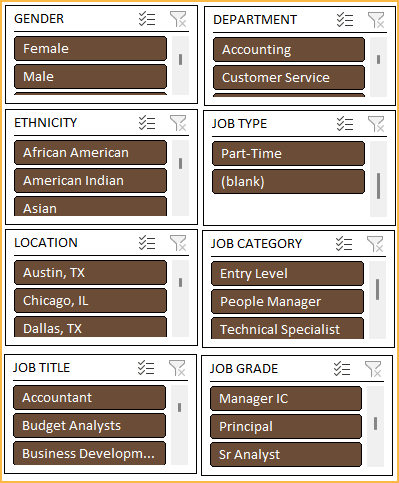Select Female in the GENDER slicer
The image size is (399, 483).
click(x=90, y=49)
